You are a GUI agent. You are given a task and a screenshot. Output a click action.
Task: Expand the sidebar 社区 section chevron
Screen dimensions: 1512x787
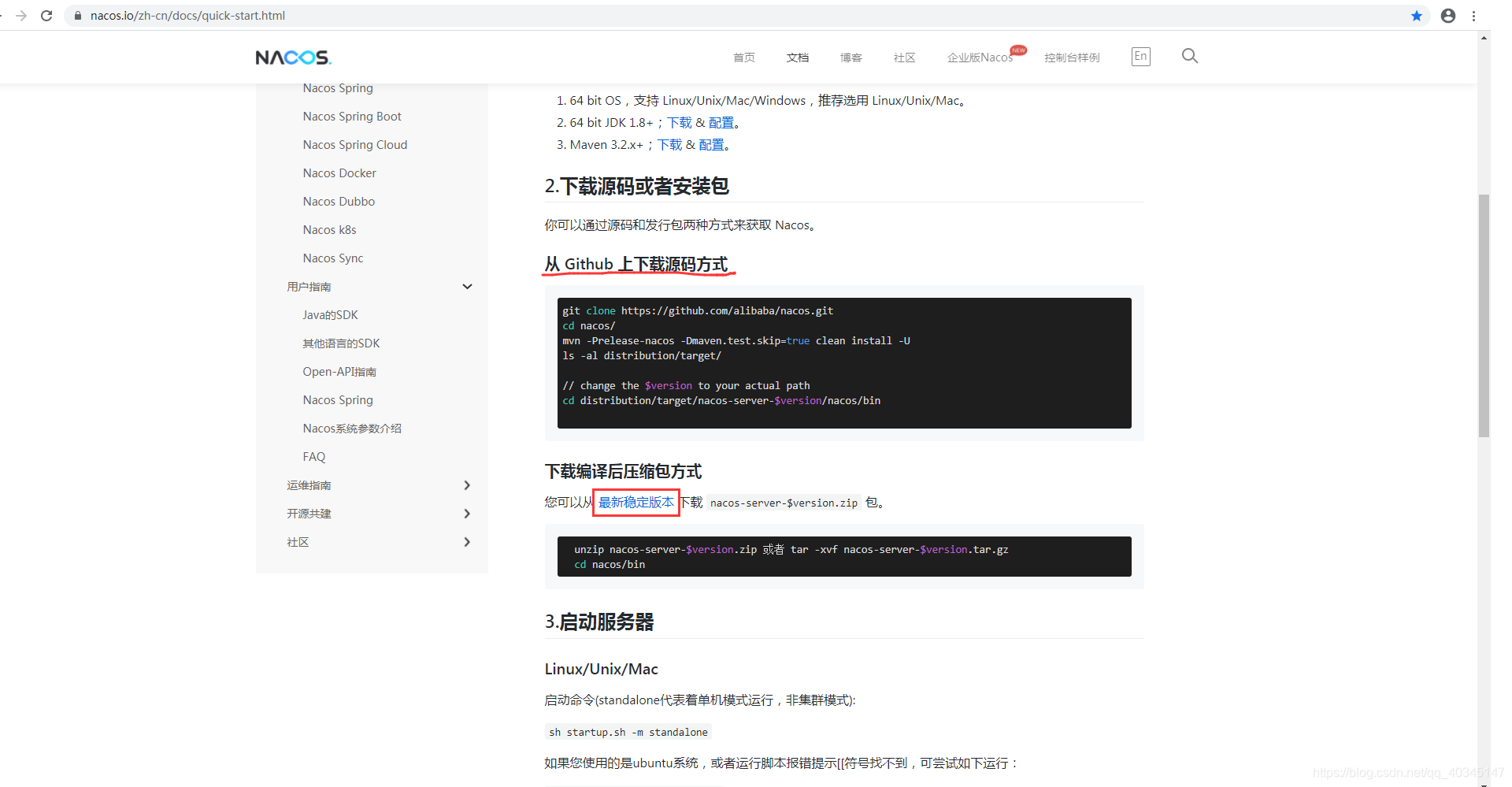pyautogui.click(x=467, y=542)
